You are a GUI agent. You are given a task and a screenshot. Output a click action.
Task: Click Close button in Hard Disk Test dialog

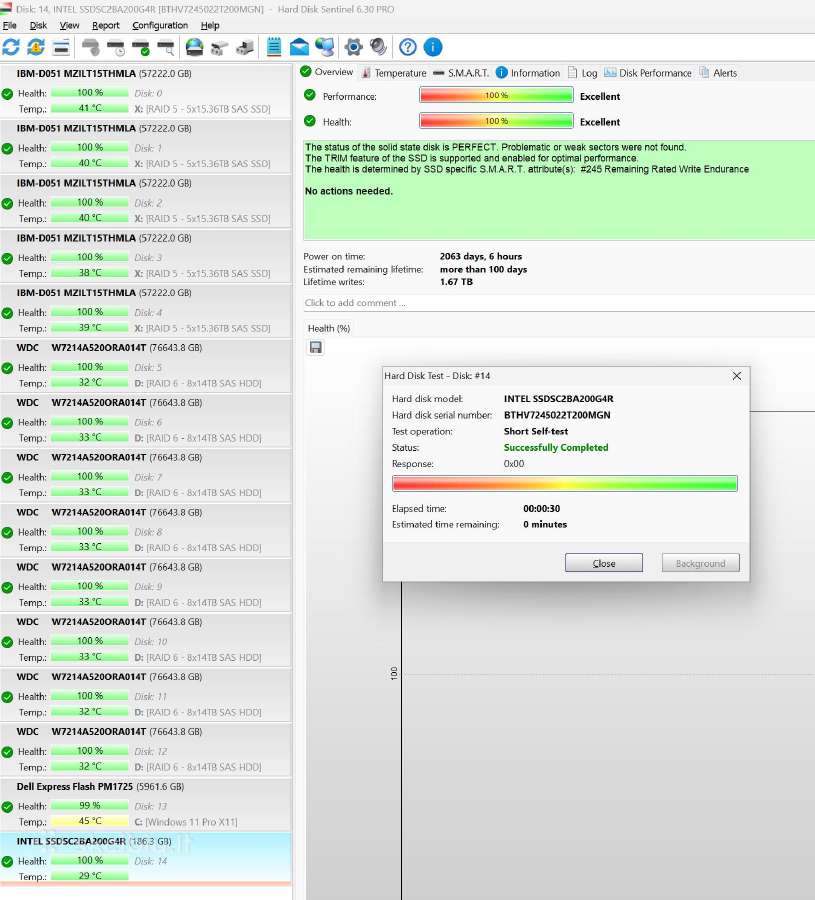604,563
